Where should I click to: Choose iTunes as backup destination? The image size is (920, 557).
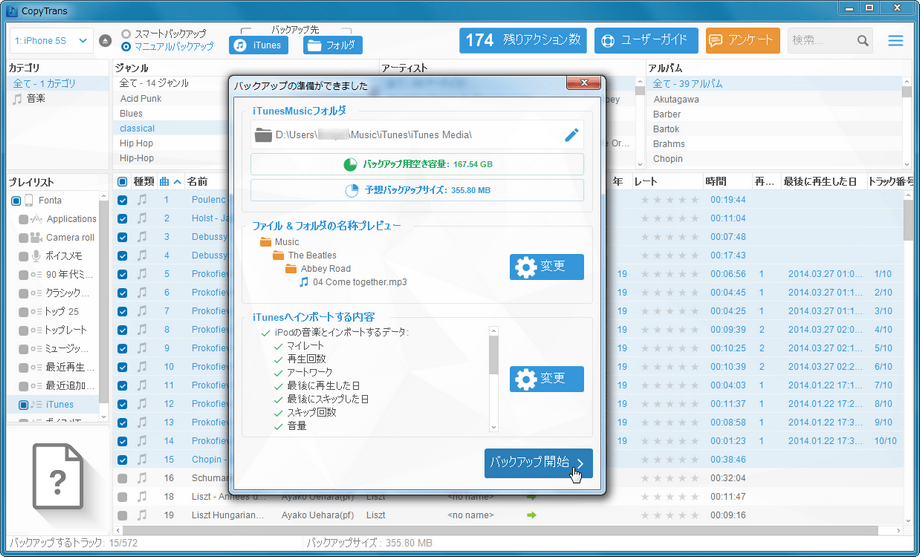pos(258,45)
